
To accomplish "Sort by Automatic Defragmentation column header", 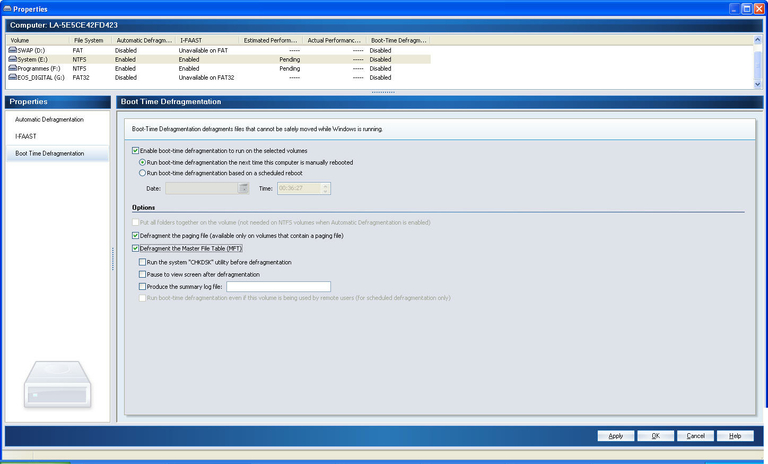I will click(144, 40).
